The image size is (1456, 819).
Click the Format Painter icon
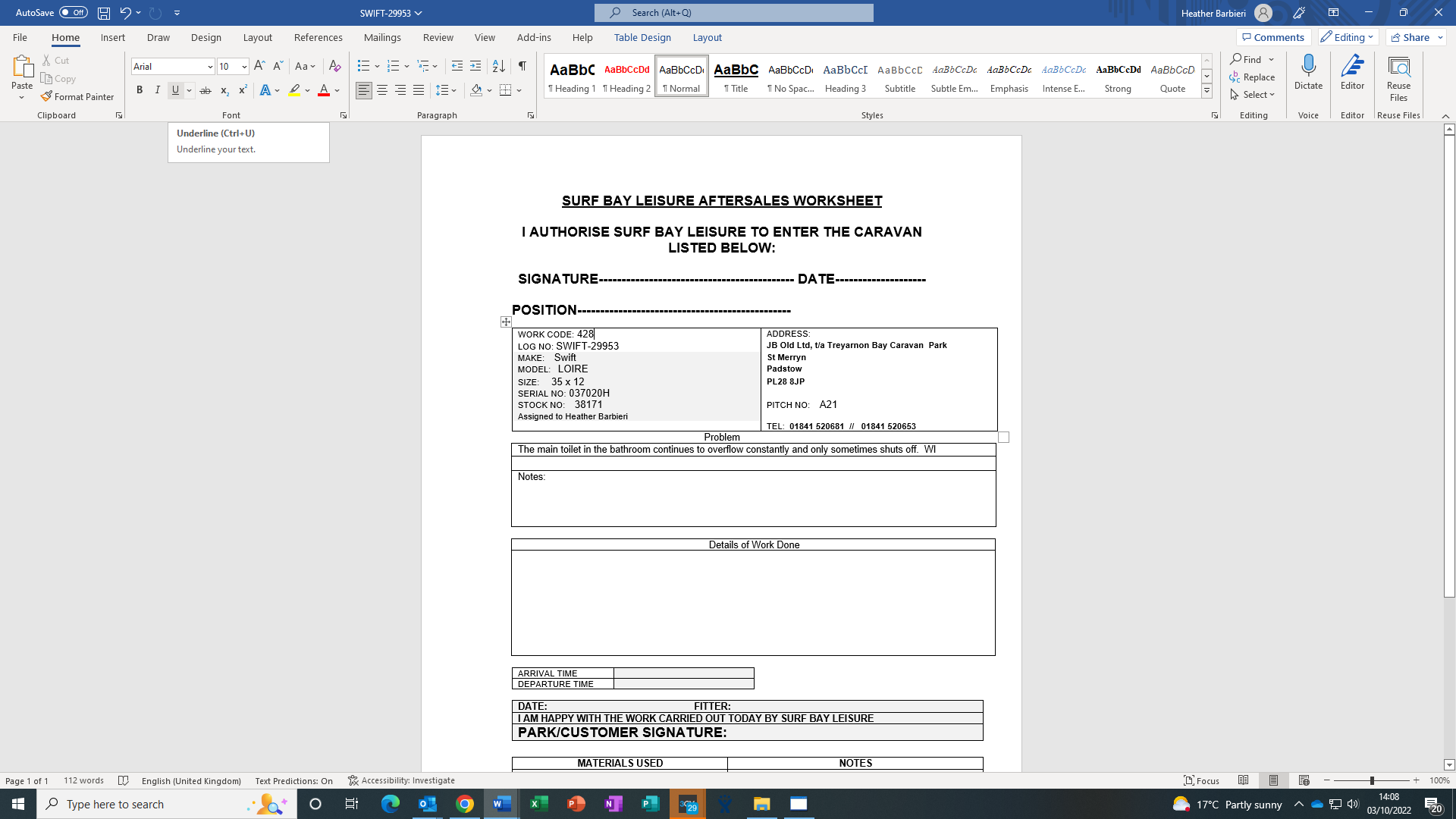(x=47, y=96)
